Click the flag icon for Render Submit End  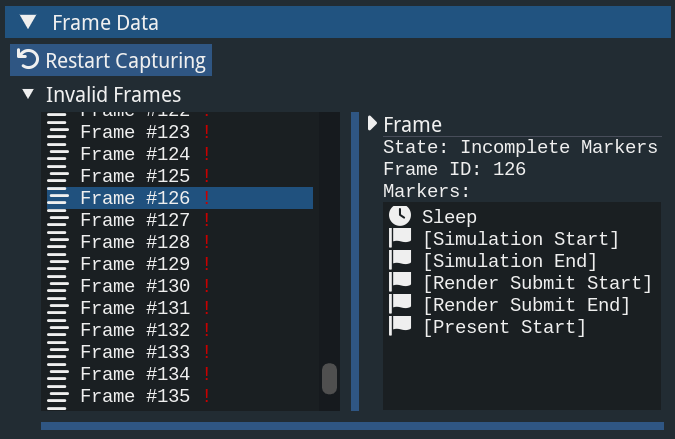pos(400,305)
